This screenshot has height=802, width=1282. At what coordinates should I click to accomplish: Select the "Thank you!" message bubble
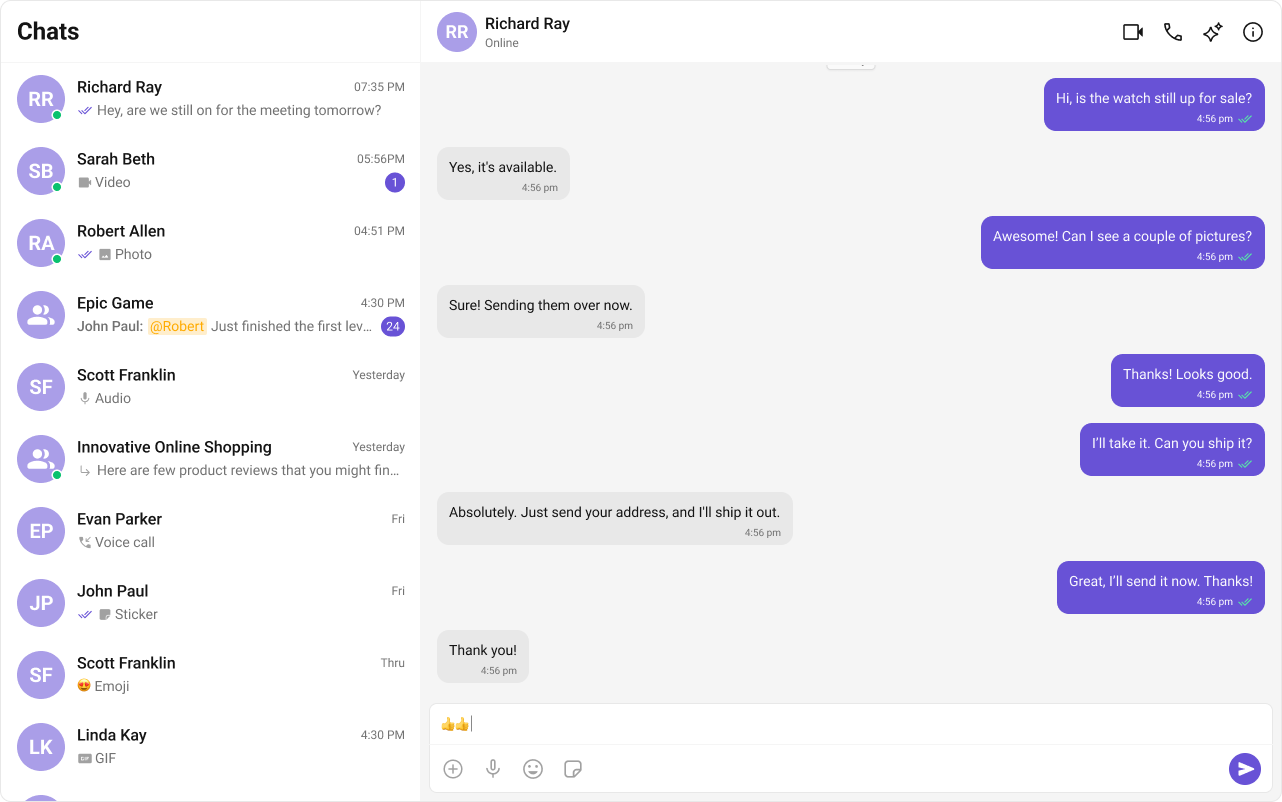[x=483, y=658]
